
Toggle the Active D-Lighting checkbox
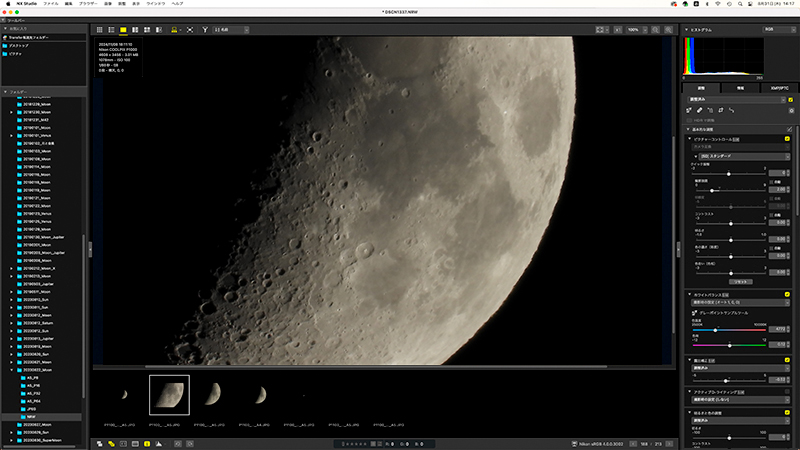point(787,392)
